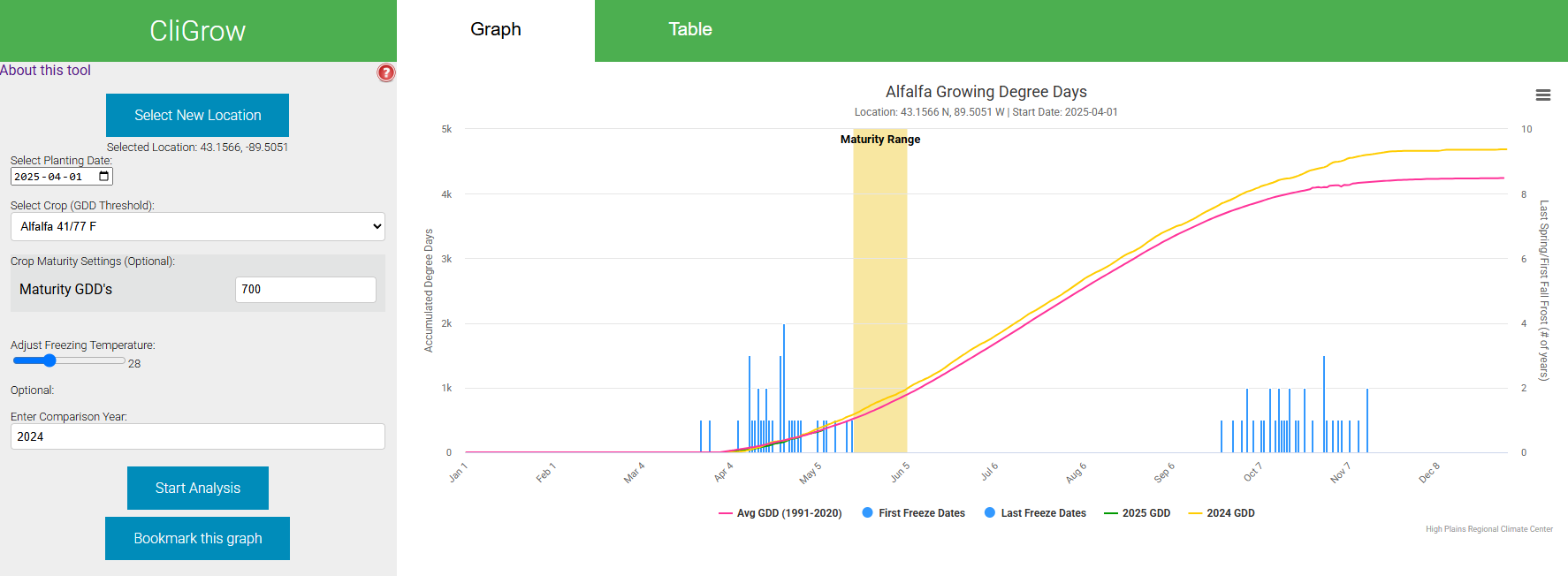Image resolution: width=1568 pixels, height=576 pixels.
Task: Open the chart hamburger context menu
Action: point(1542,95)
